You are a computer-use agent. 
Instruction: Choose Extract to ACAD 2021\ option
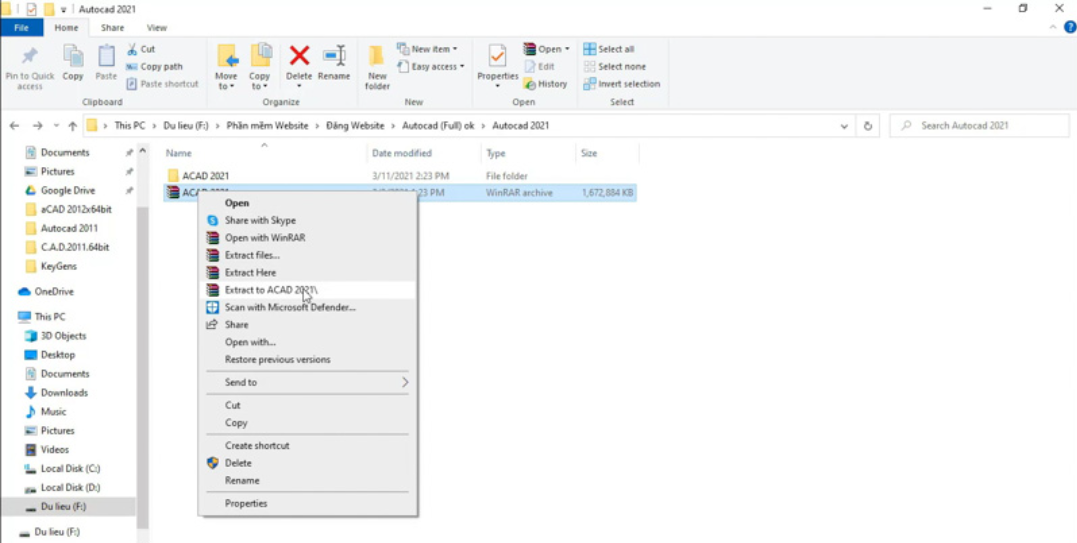270,290
